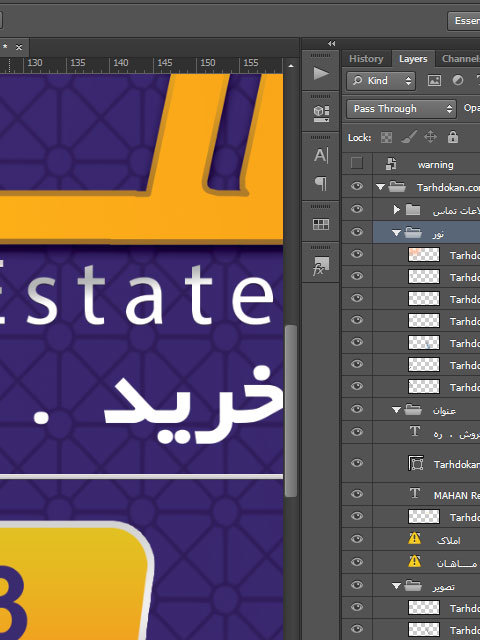Open the Essentials workspace switcher
The width and height of the screenshot is (480, 640).
(464, 21)
